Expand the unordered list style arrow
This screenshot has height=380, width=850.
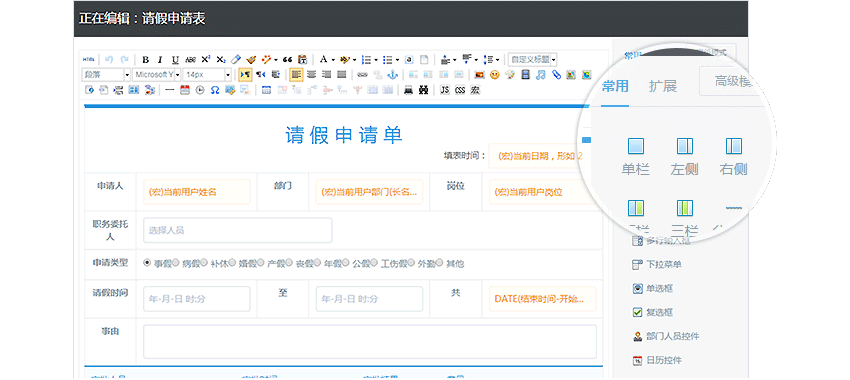pos(397,60)
